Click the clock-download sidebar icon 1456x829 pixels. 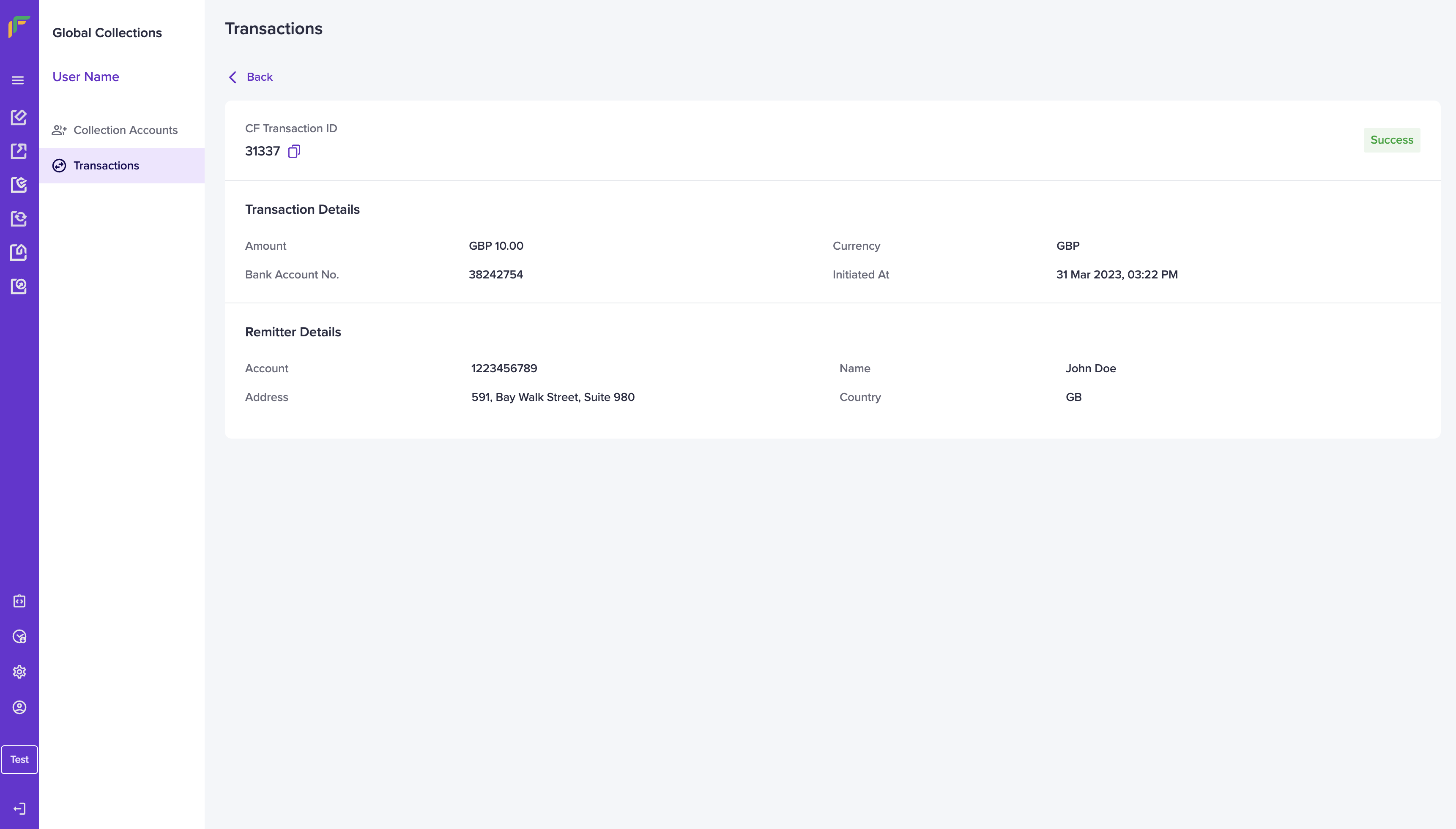click(19, 637)
